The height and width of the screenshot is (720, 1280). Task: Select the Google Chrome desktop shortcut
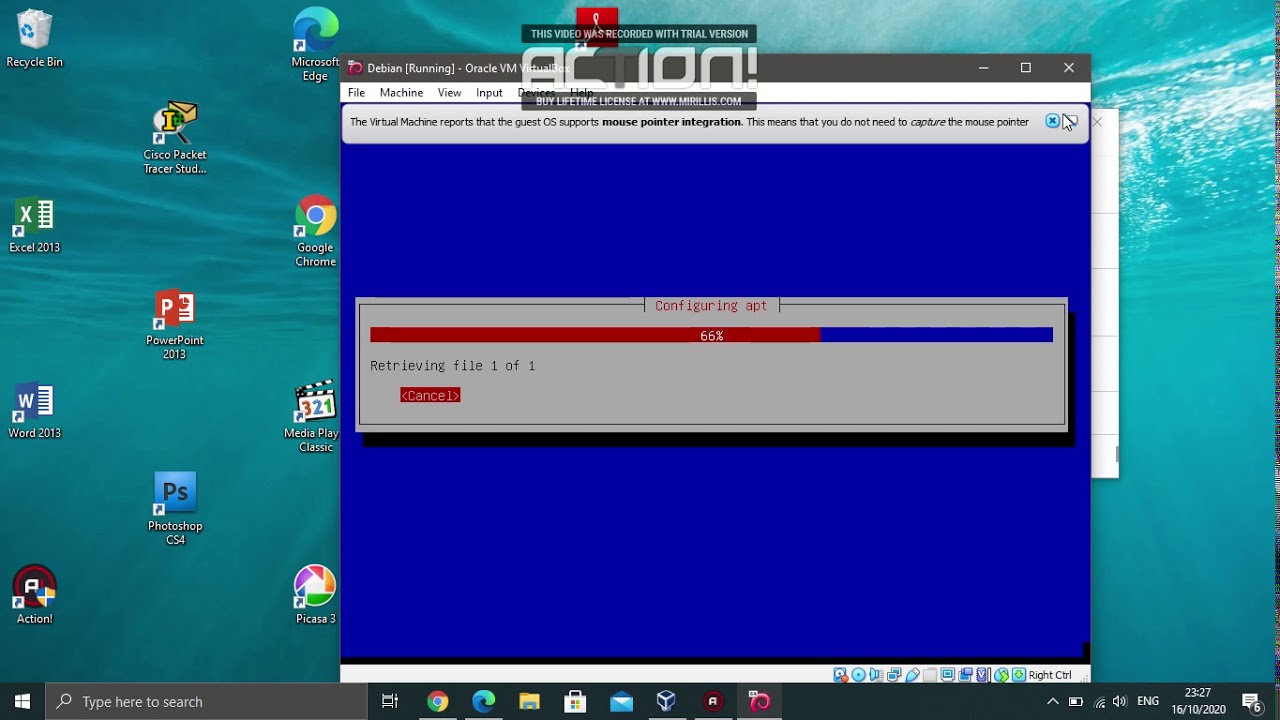coord(315,232)
